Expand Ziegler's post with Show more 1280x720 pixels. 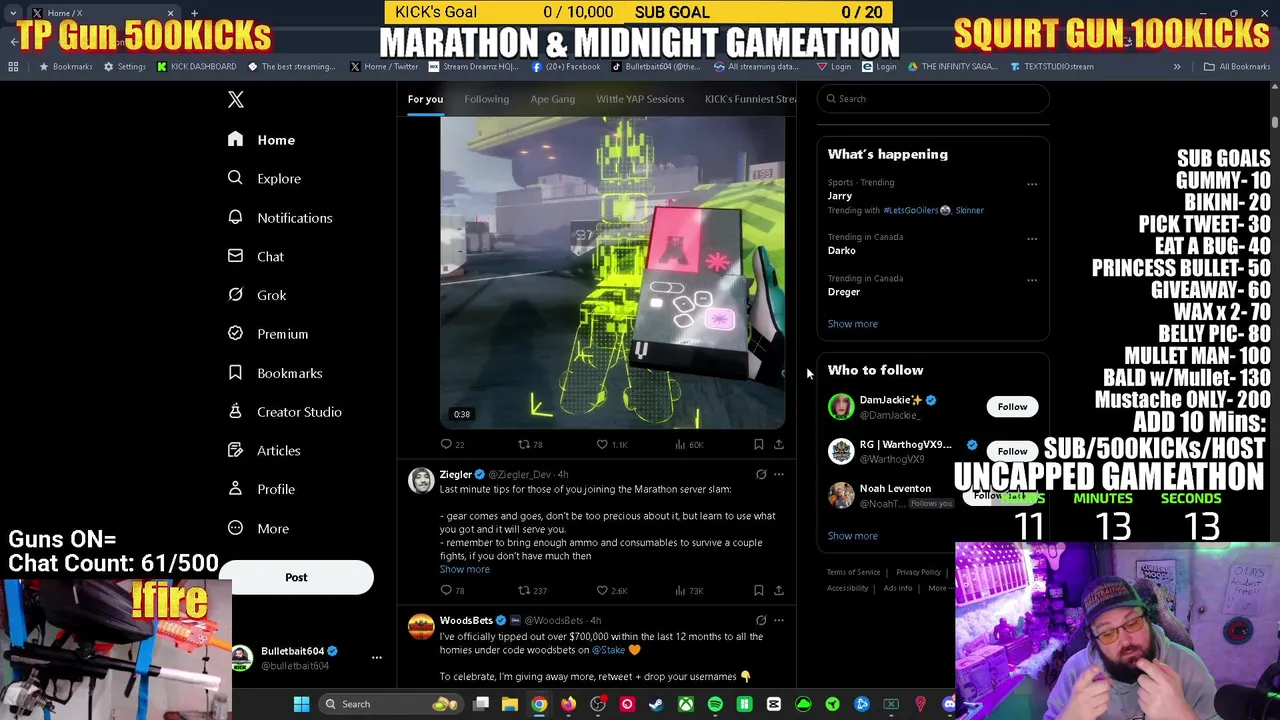click(x=464, y=569)
